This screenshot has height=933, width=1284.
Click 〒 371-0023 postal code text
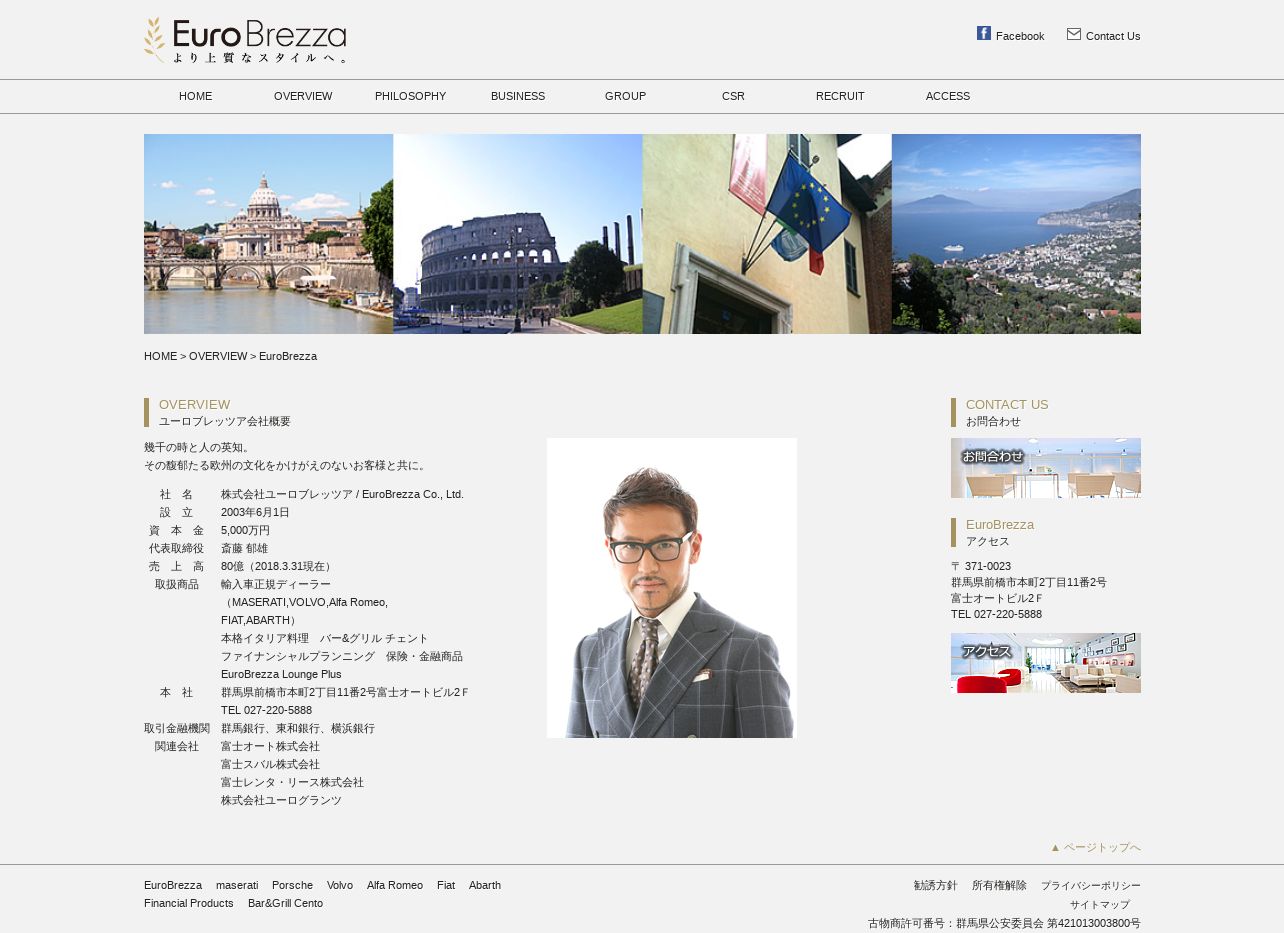pyautogui.click(x=981, y=566)
